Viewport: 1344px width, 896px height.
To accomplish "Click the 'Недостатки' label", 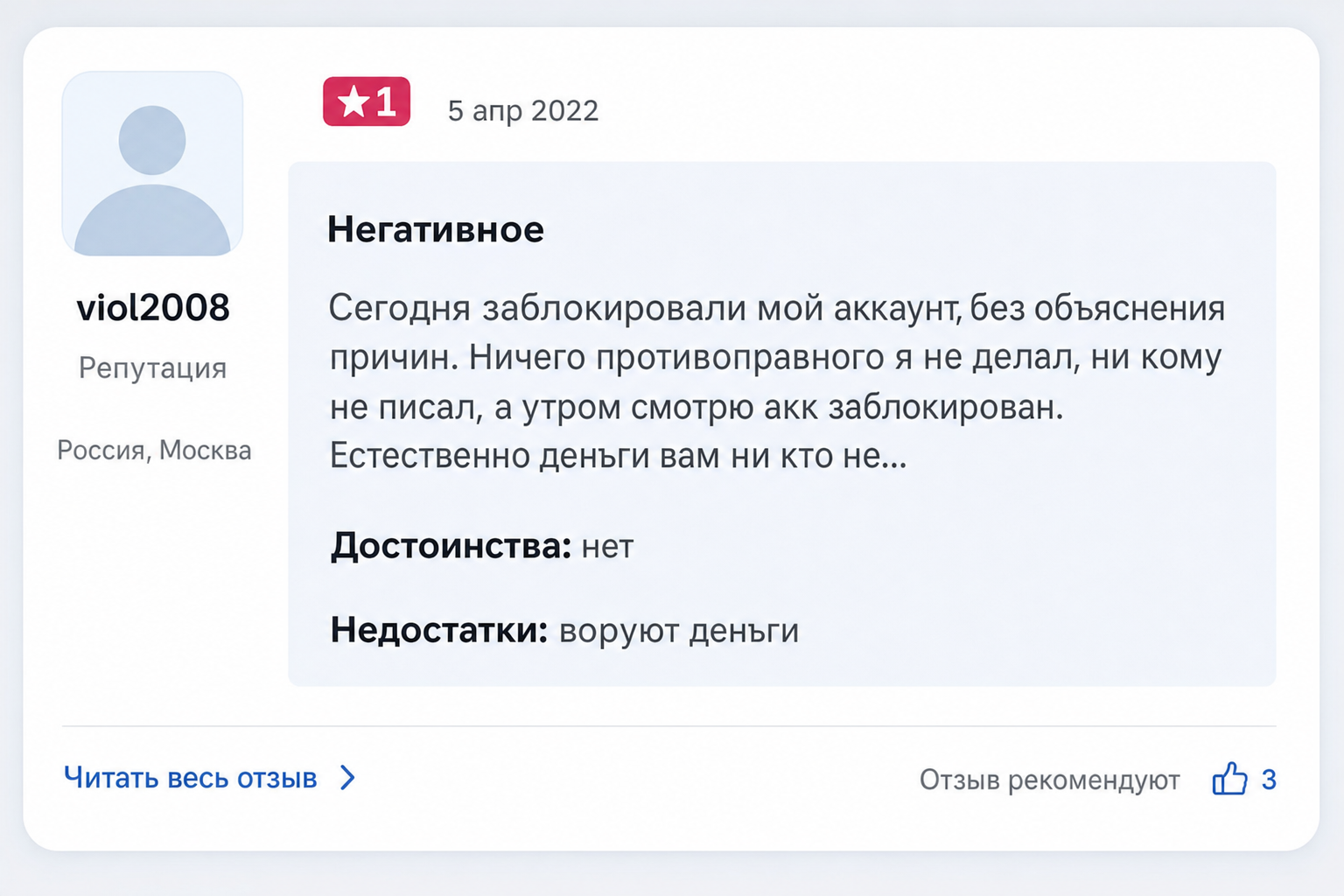I will (x=439, y=630).
